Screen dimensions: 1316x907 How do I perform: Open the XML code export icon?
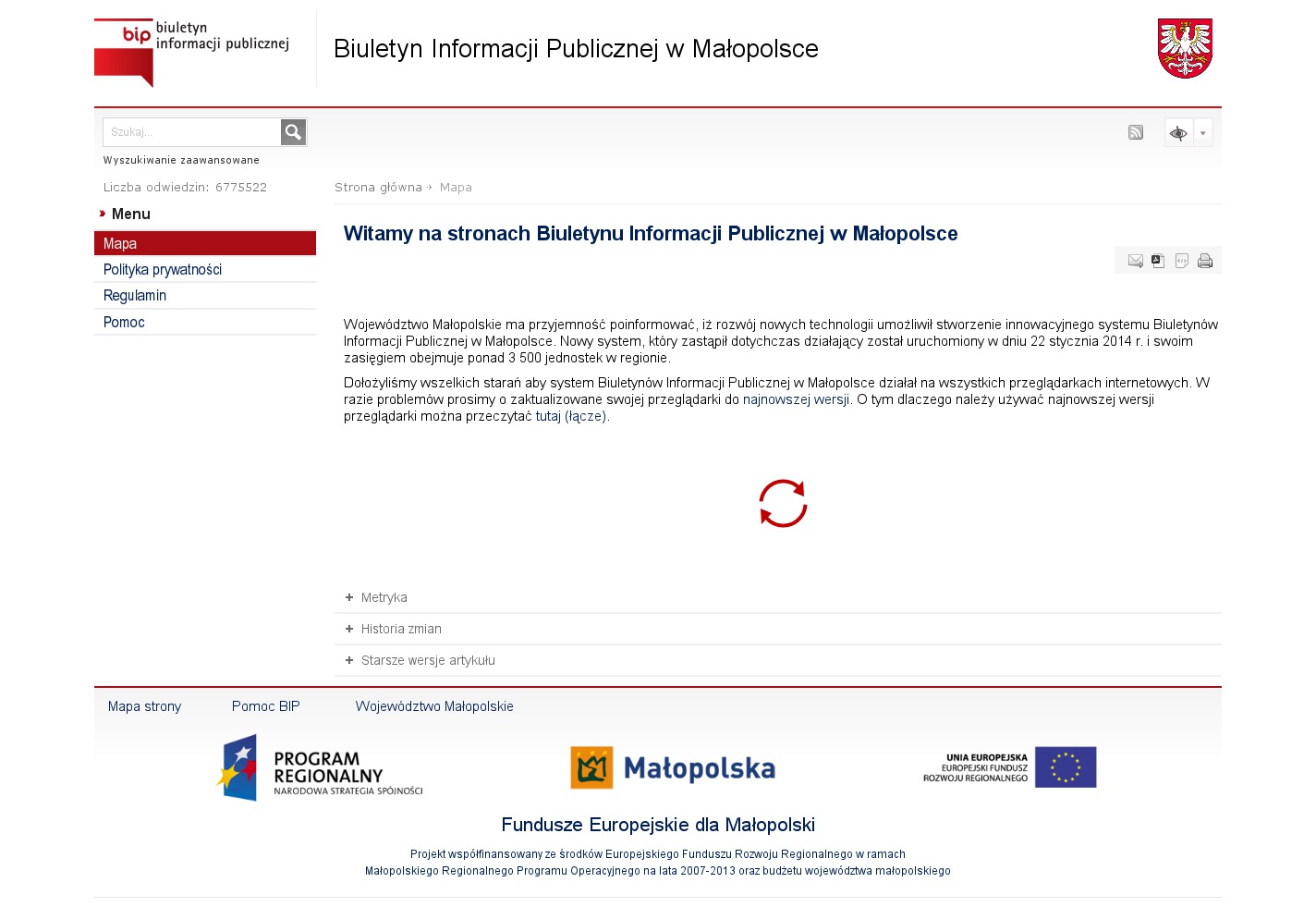(1182, 261)
